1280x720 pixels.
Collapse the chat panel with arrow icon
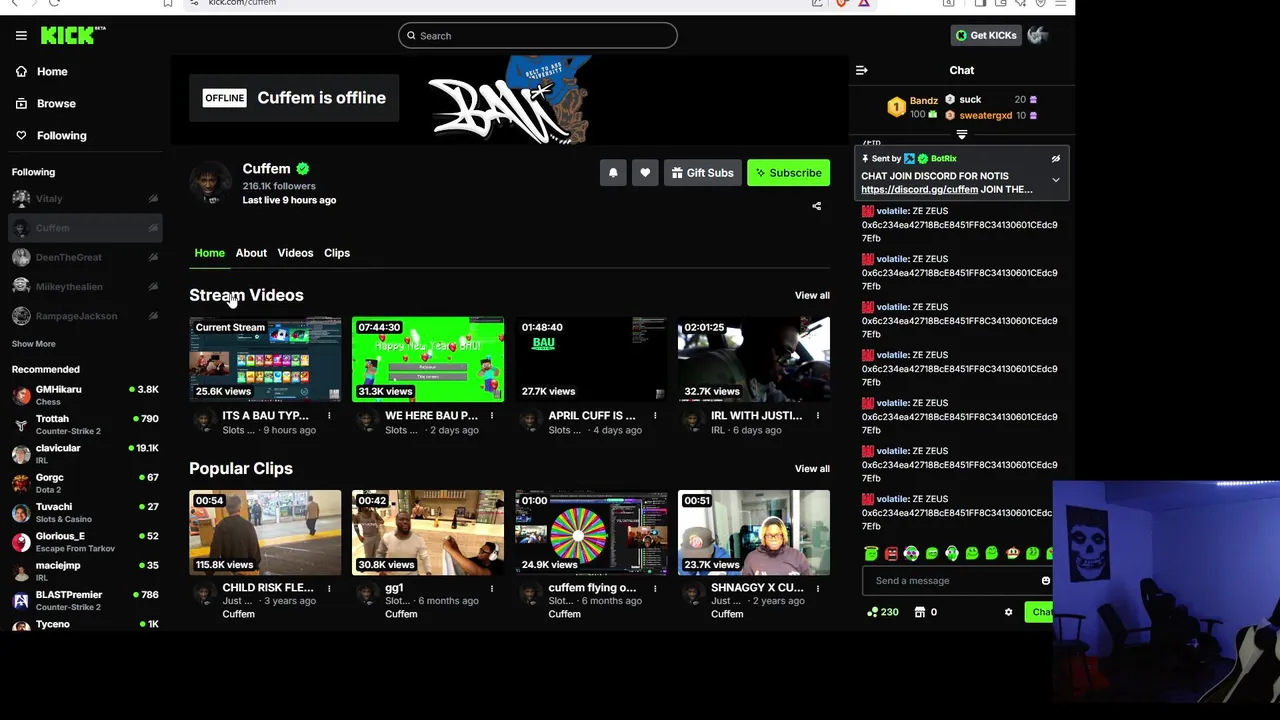tap(861, 70)
